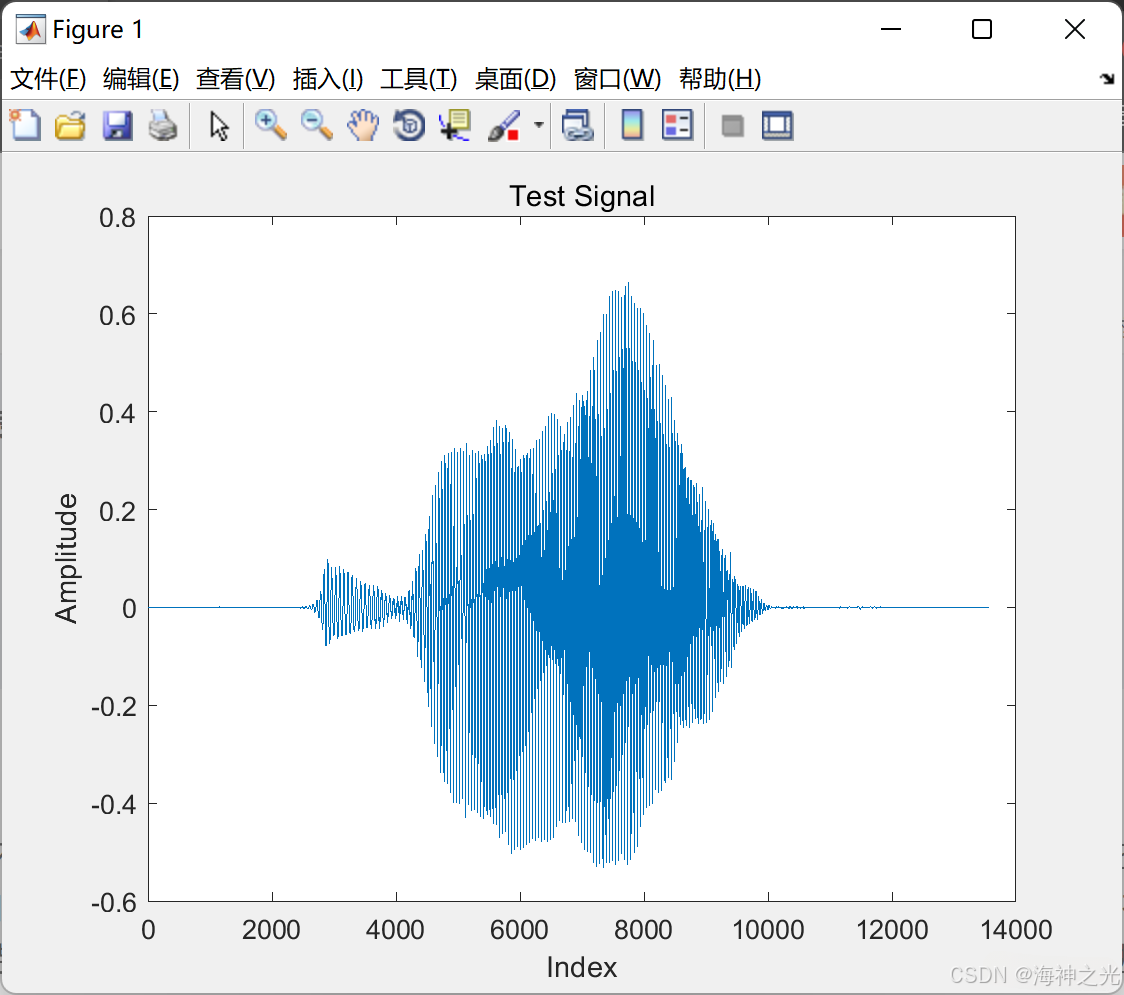Click the MATLAB logo in title bar
The width and height of the screenshot is (1124, 995).
(31, 29)
